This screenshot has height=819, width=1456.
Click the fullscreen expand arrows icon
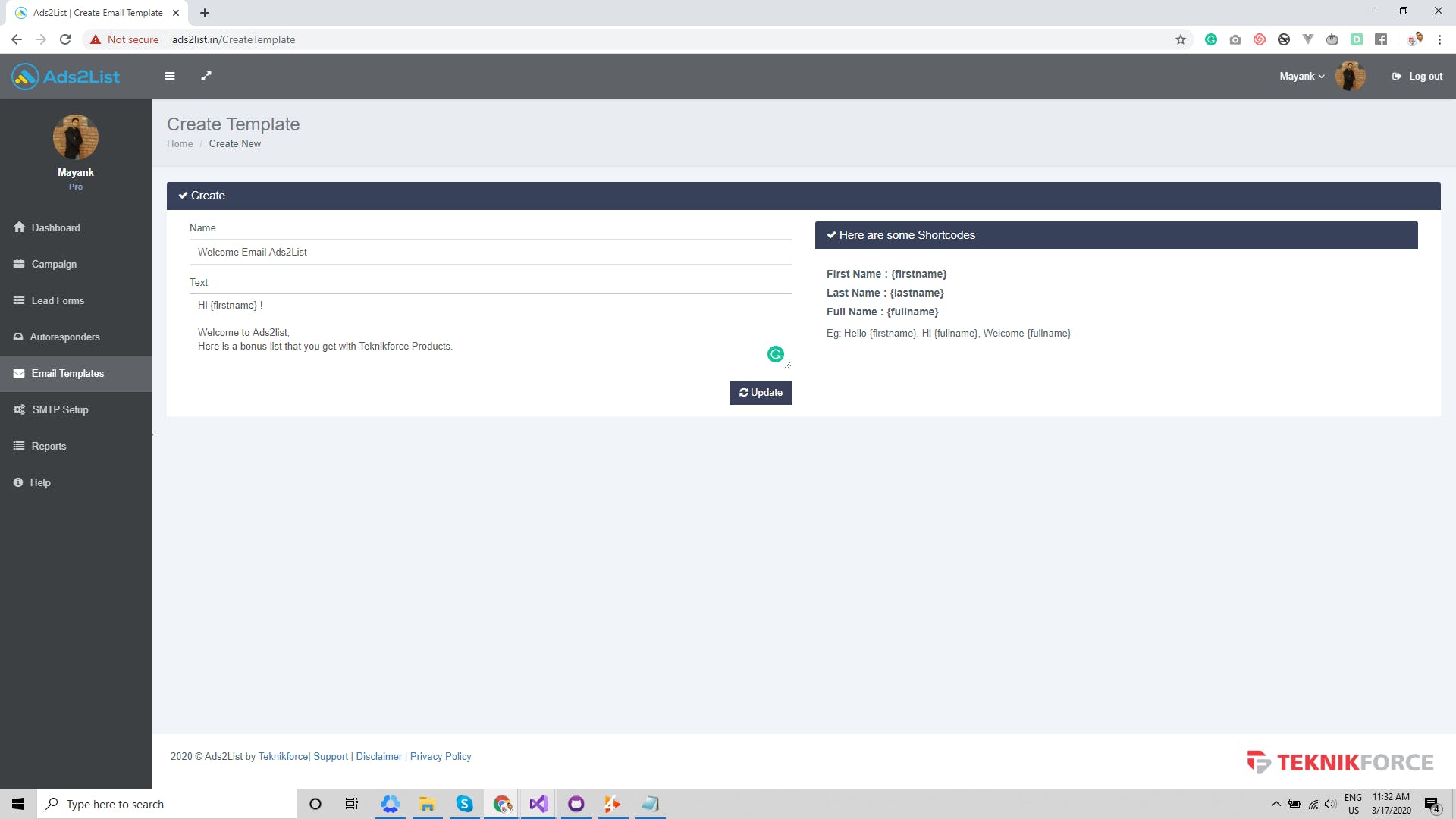(x=206, y=76)
